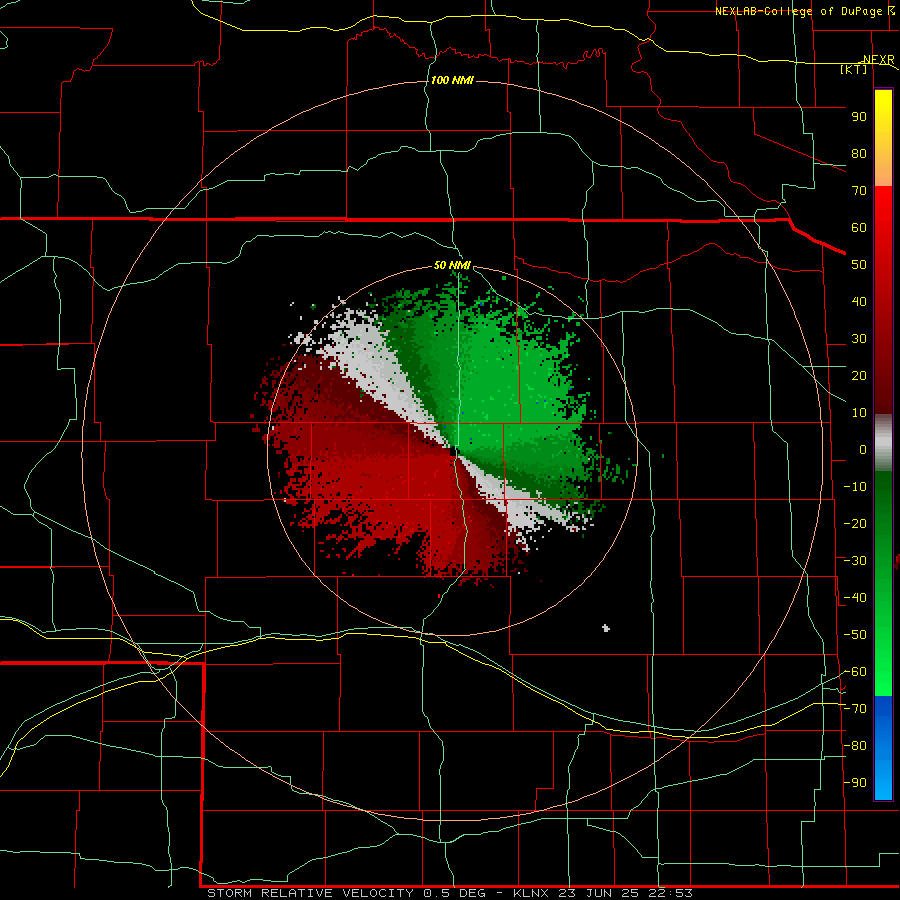Click the 0 value on velocity scale
The image size is (900, 900).
(863, 450)
